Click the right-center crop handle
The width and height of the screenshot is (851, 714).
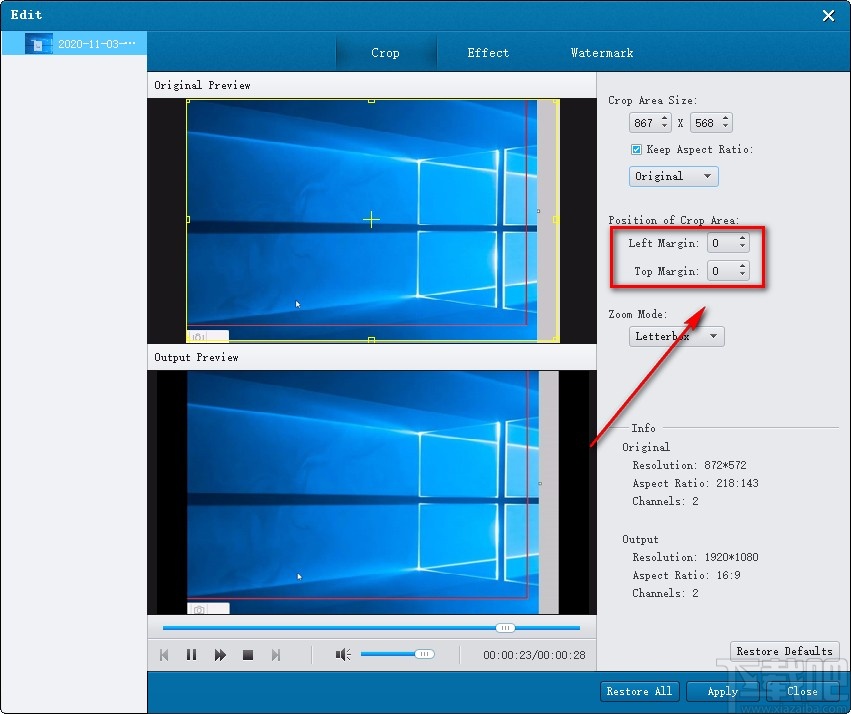click(556, 220)
